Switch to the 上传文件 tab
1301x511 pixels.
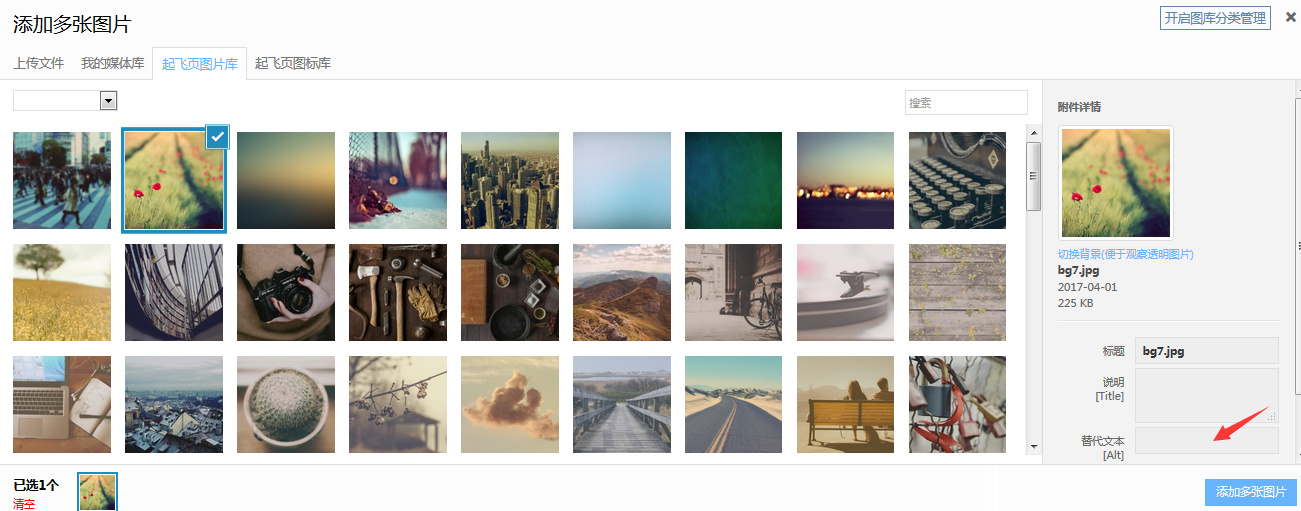pyautogui.click(x=39, y=63)
